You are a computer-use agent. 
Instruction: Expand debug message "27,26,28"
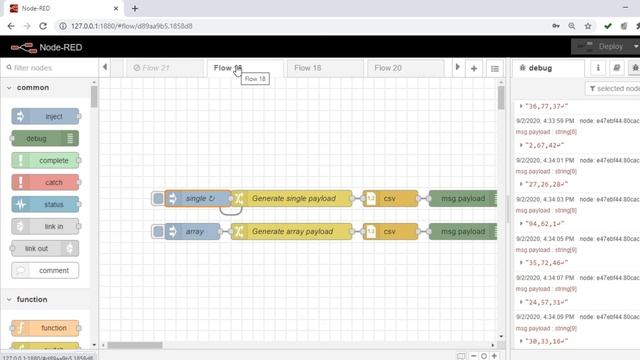pyautogui.click(x=521, y=184)
